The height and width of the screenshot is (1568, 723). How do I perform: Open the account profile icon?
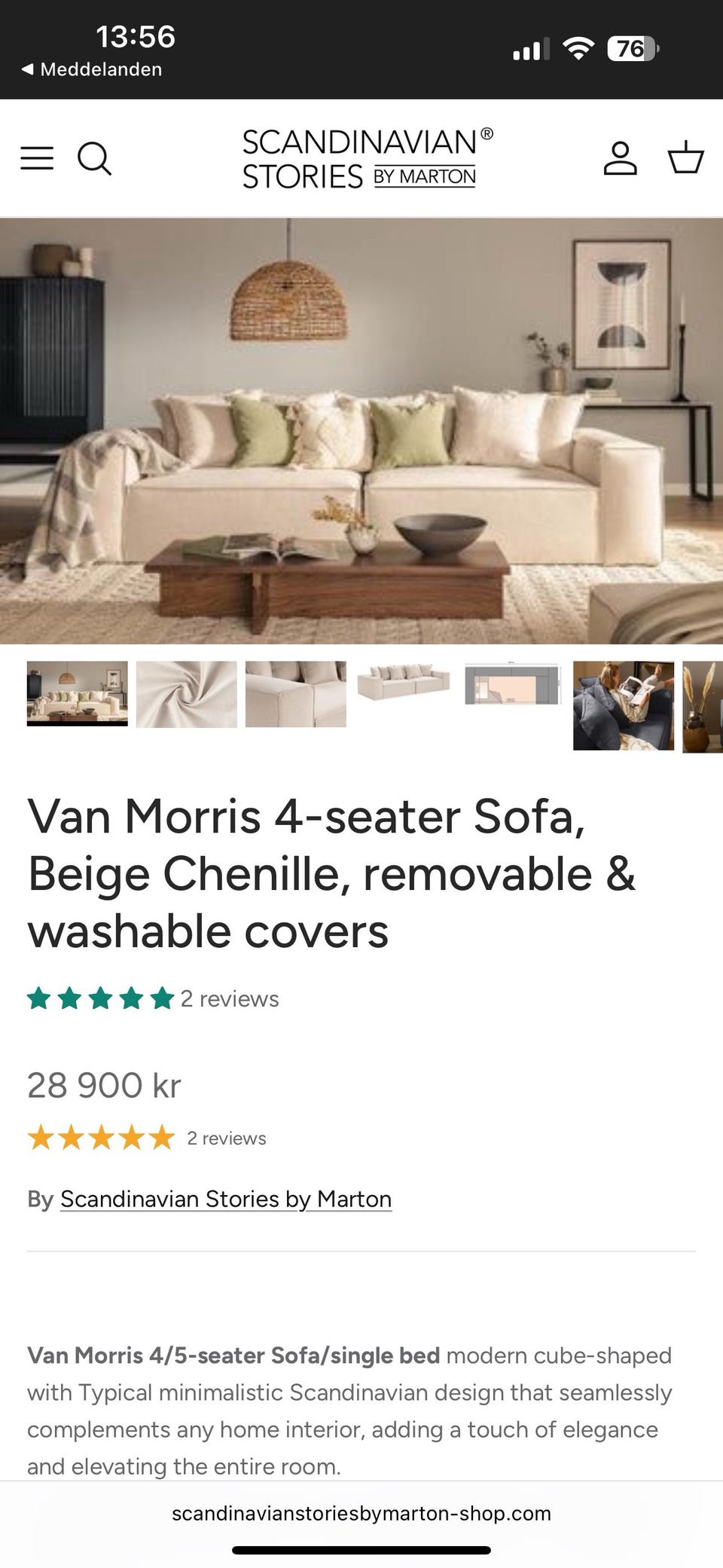(621, 158)
